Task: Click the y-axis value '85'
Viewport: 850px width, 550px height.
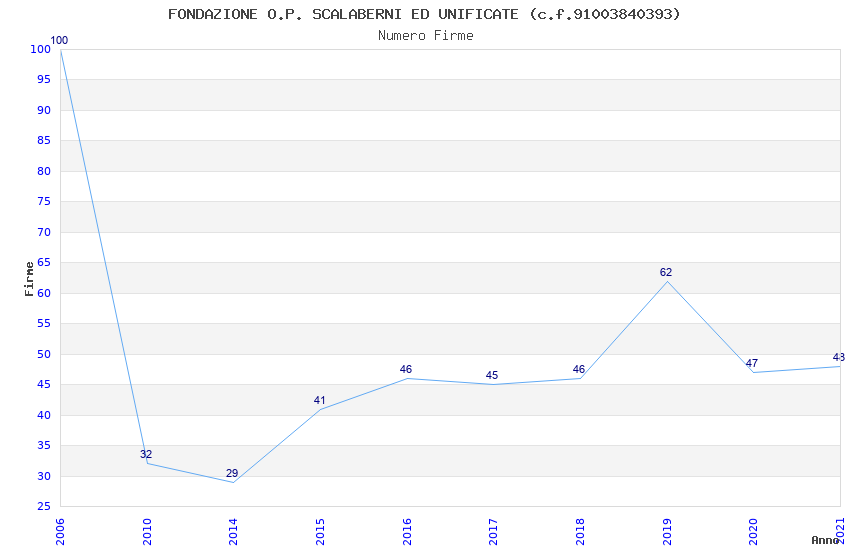Action: coord(44,140)
